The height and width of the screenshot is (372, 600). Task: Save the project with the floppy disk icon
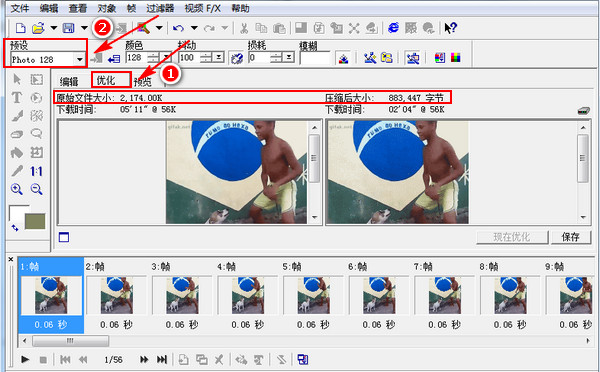tap(68, 28)
